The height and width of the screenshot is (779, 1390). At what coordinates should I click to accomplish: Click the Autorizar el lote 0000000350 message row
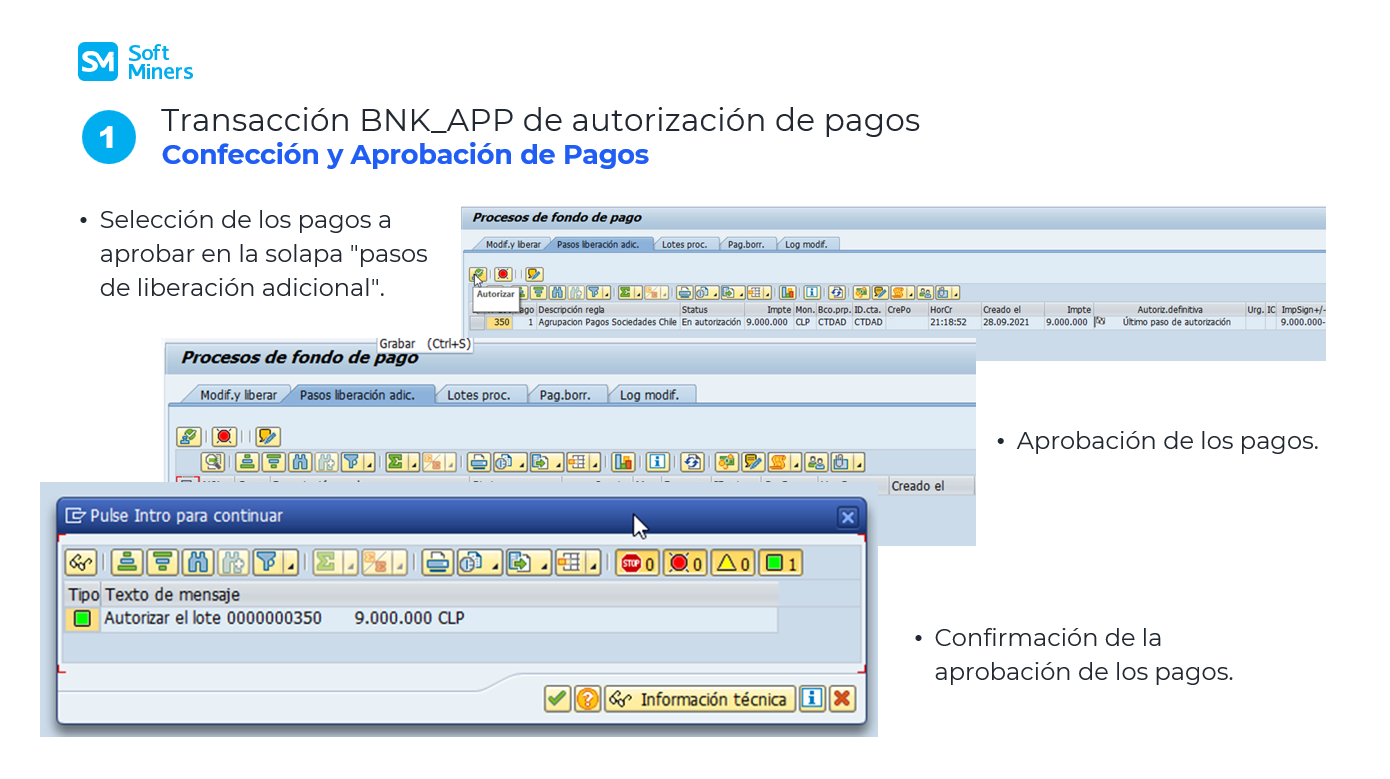pos(284,619)
